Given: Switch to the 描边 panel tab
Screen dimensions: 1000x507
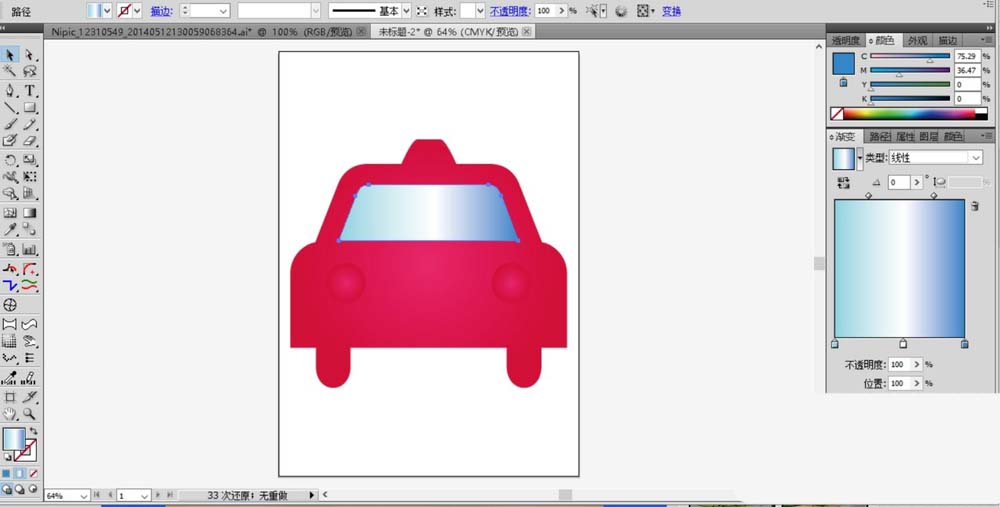Looking at the screenshot, I should click(947, 40).
